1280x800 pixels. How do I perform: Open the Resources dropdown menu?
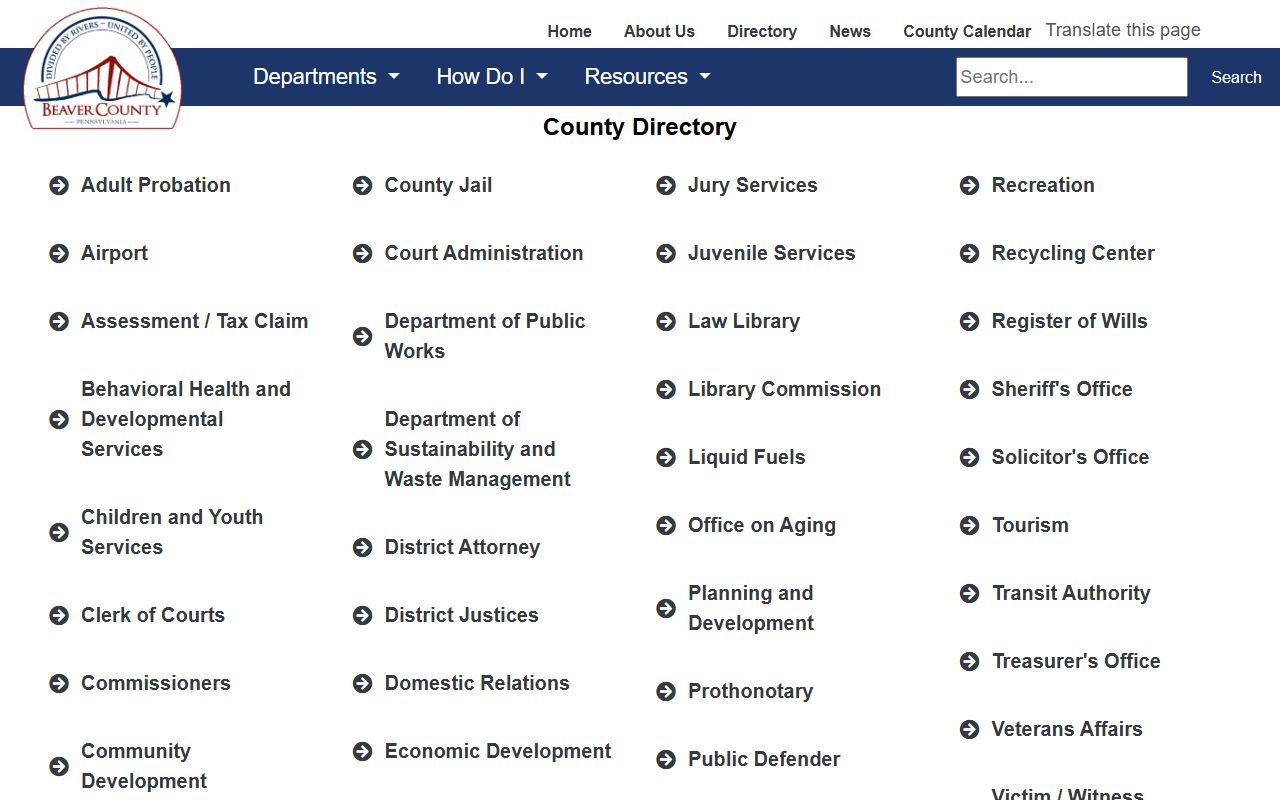(x=647, y=76)
